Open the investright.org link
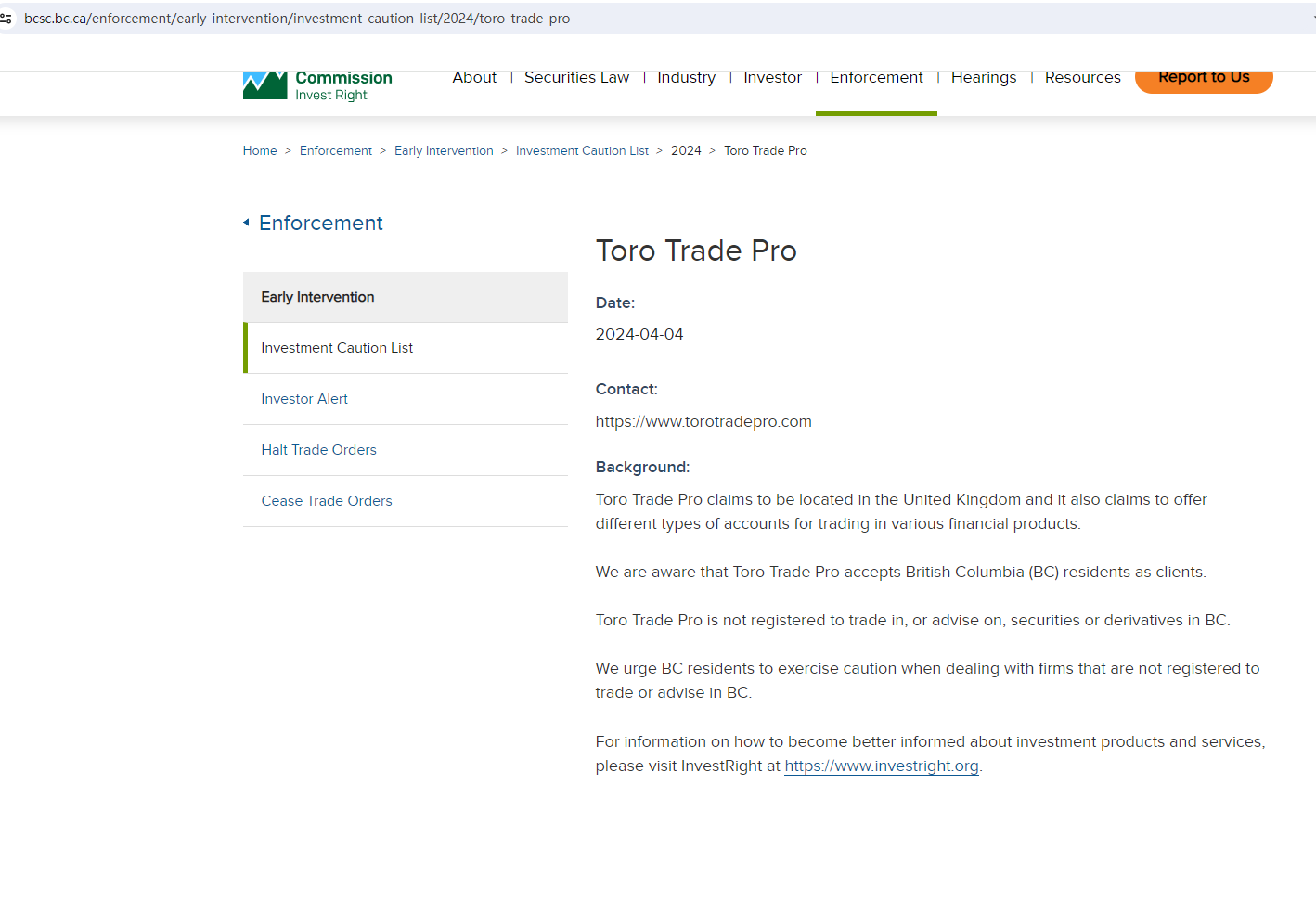Viewport: 1316px width, 914px height. [x=882, y=766]
